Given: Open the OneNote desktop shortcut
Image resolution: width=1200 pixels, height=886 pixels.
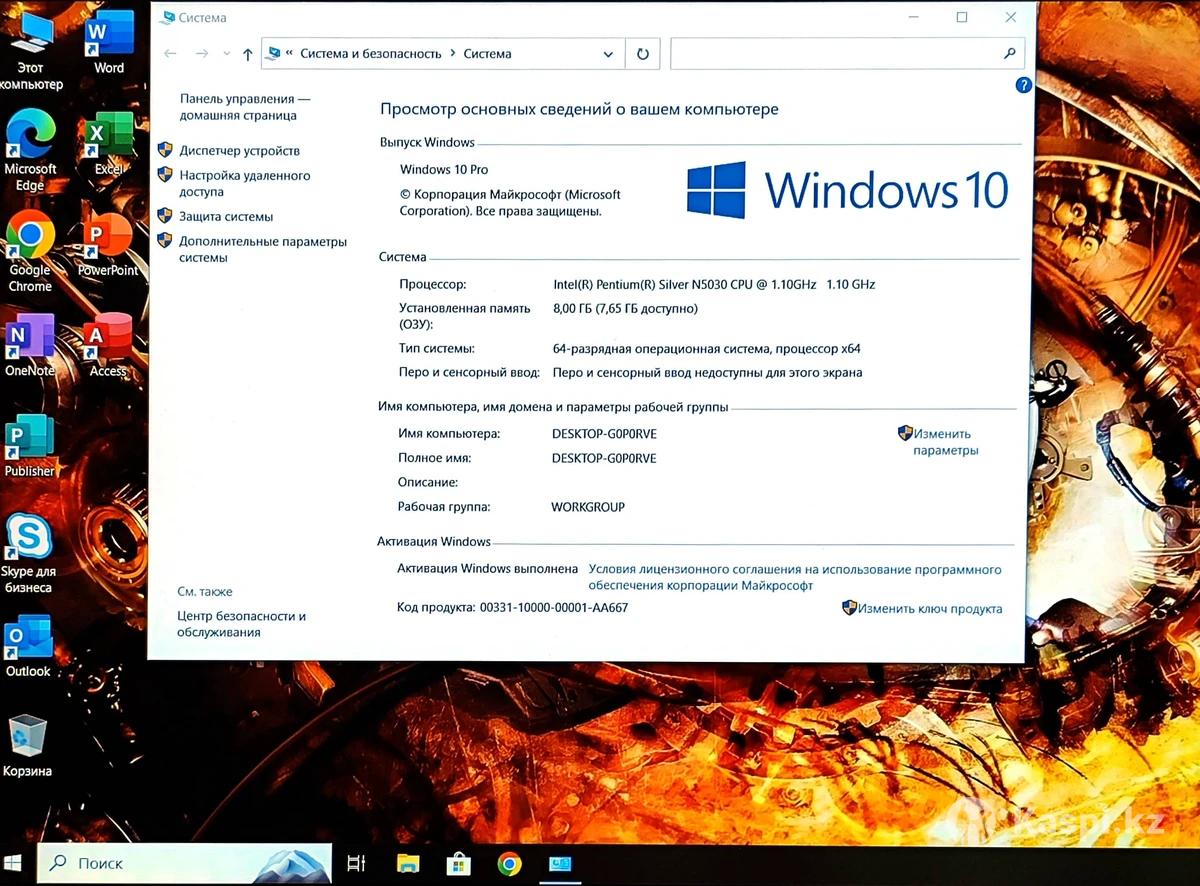Looking at the screenshot, I should [30, 345].
